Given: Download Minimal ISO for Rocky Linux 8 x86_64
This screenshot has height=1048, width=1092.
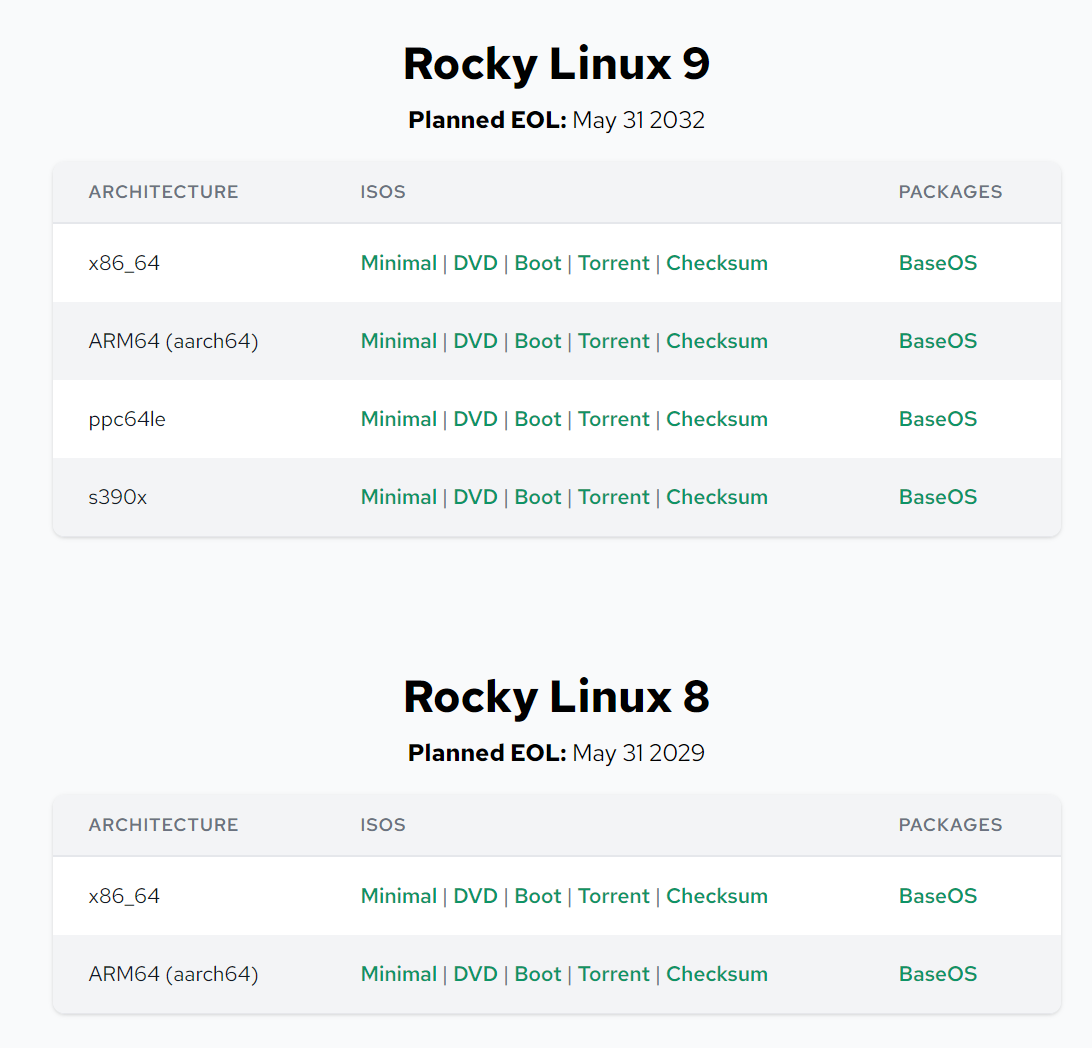Looking at the screenshot, I should (x=398, y=895).
